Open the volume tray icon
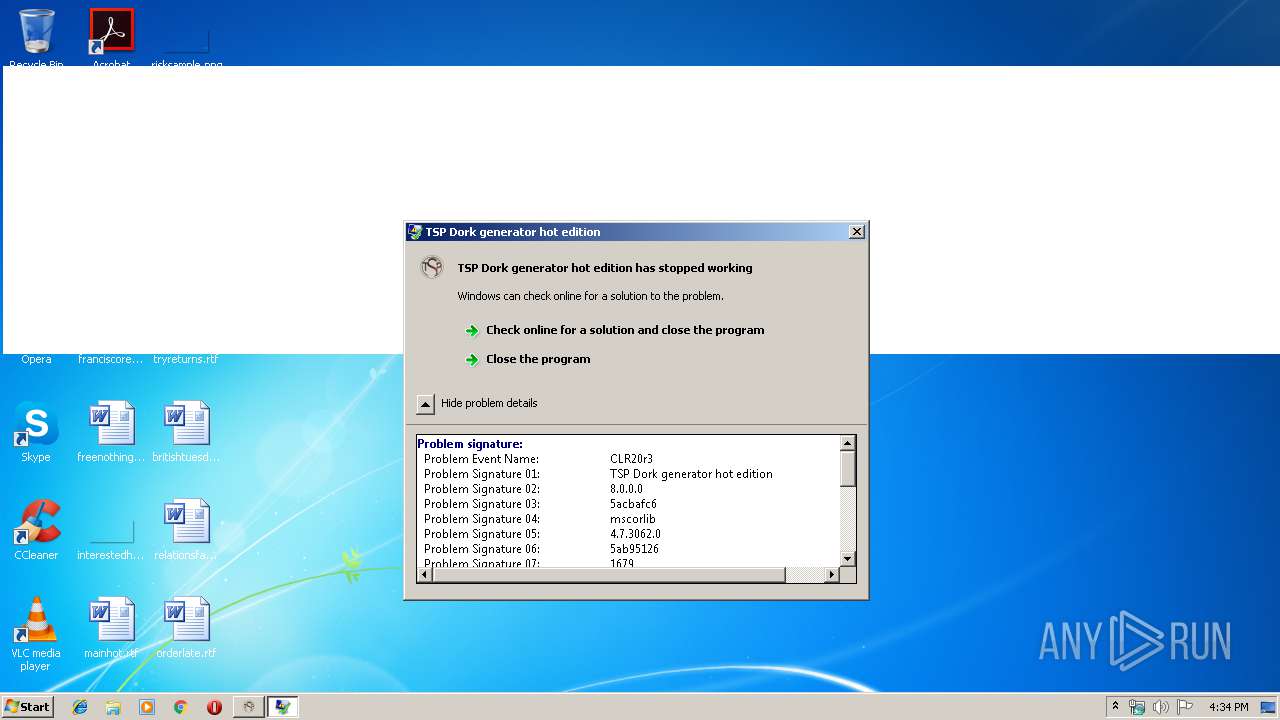The image size is (1280, 720). 1161,707
